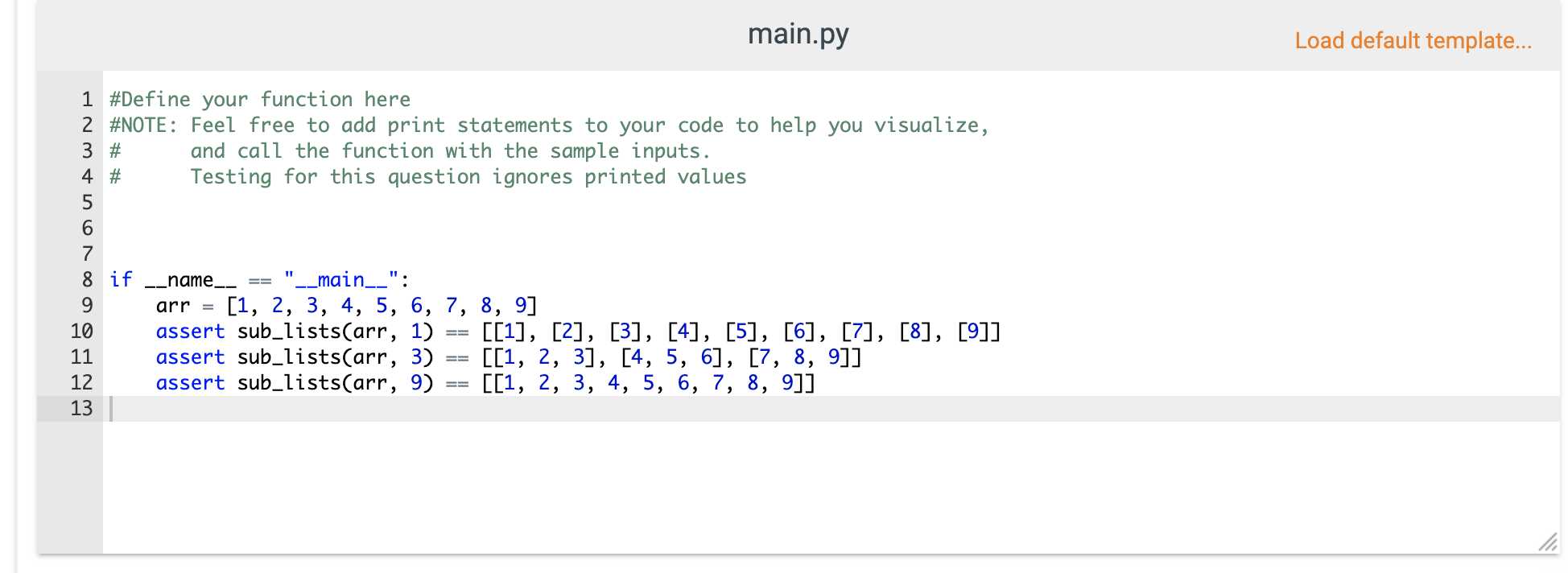The width and height of the screenshot is (1568, 573).
Task: Click the if keyword on line 8
Action: tap(121, 279)
